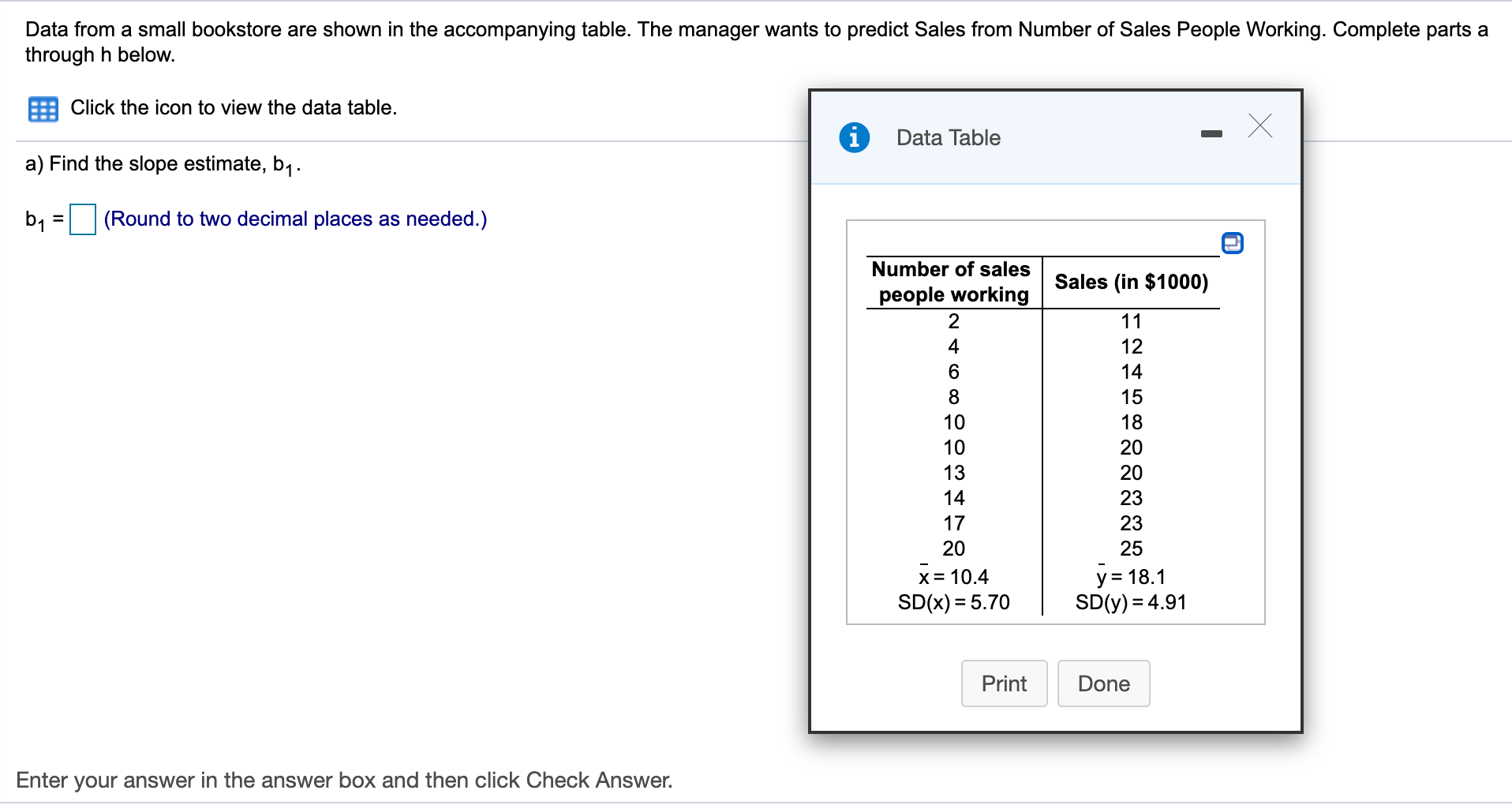1512x805 pixels.
Task: Click the Print button
Action: click(x=1004, y=683)
